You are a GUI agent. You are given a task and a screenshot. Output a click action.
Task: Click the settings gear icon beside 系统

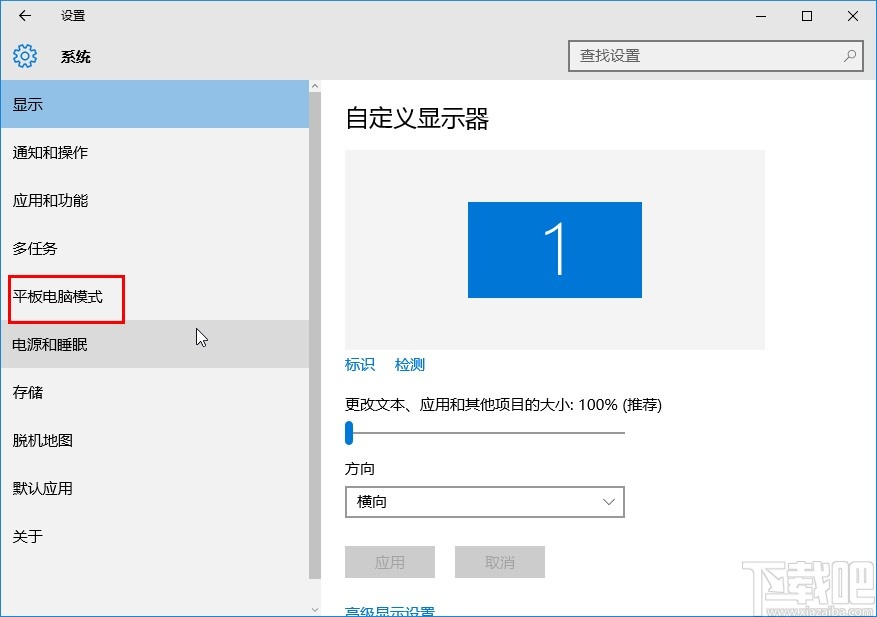pos(23,56)
